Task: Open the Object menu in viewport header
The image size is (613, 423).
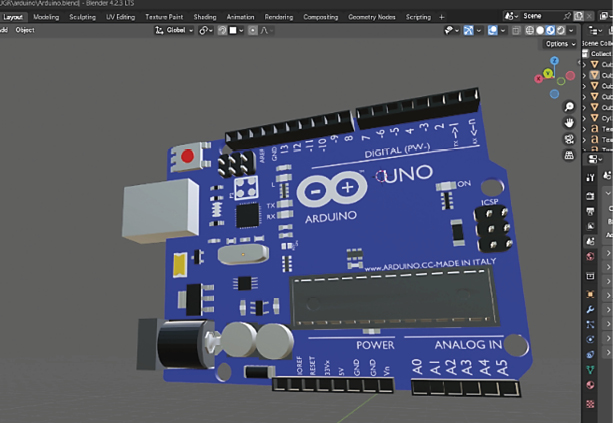Action: (x=25, y=30)
